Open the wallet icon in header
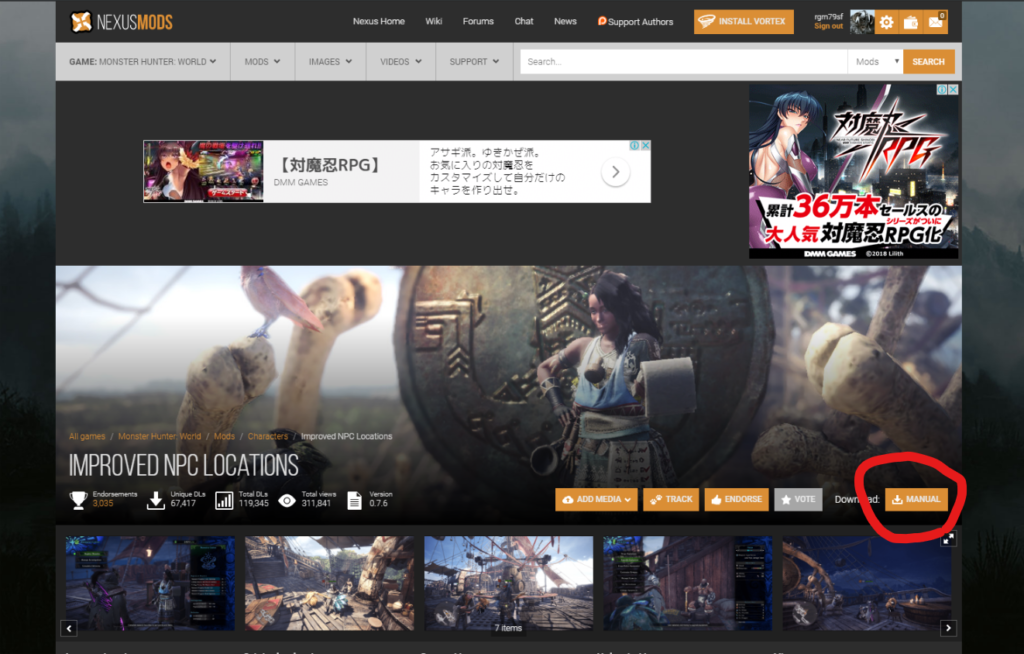Viewport: 1024px width, 654px height. point(910,22)
